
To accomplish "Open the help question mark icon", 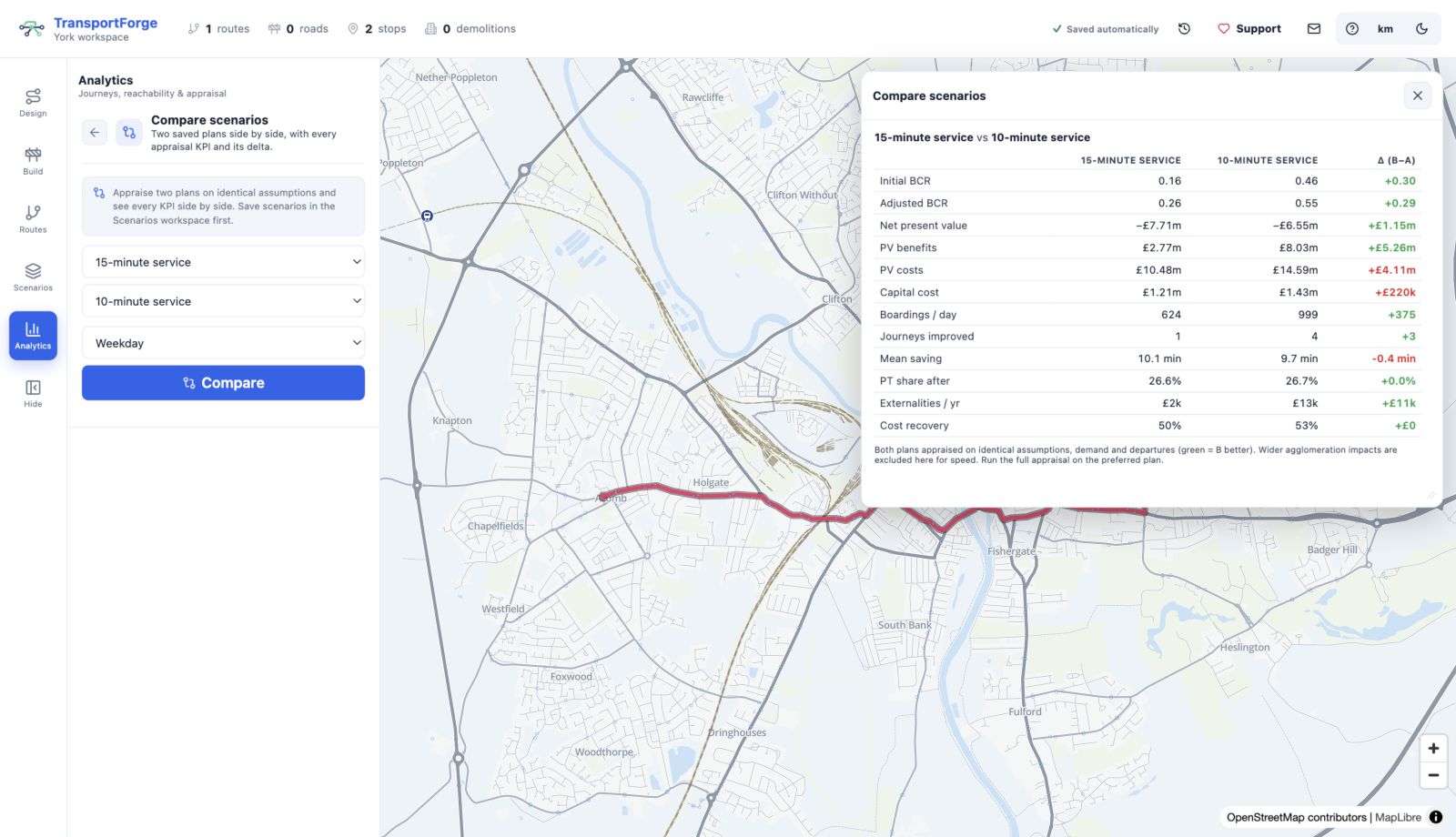I will pyautogui.click(x=1352, y=29).
